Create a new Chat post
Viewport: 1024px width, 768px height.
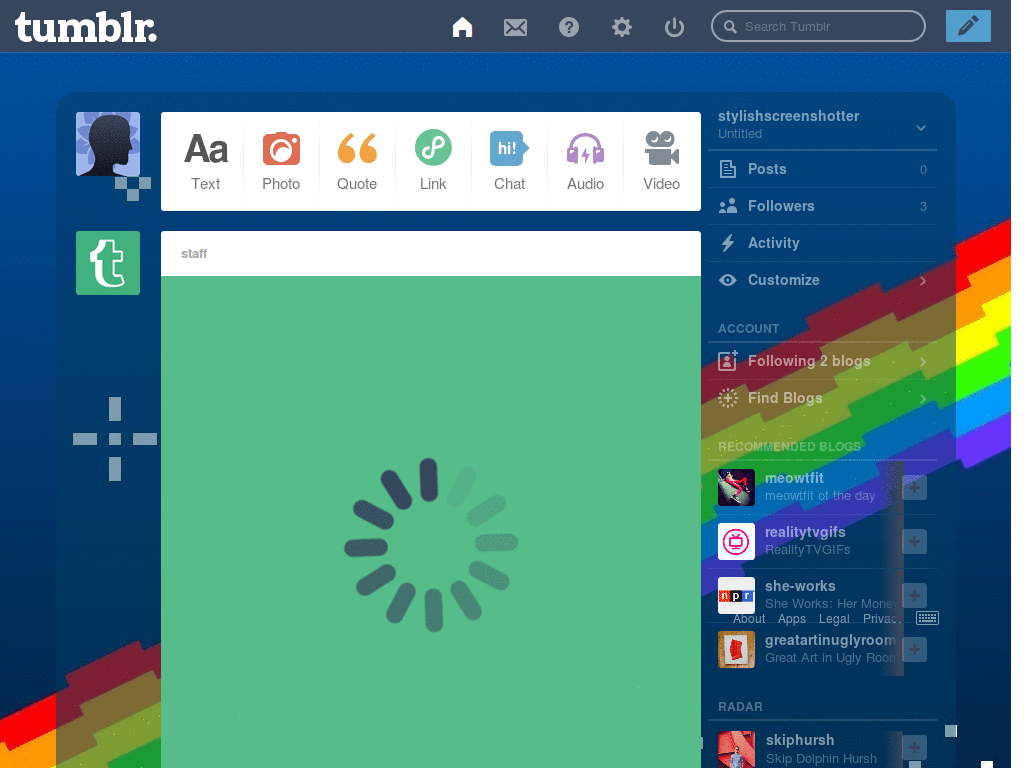click(509, 161)
